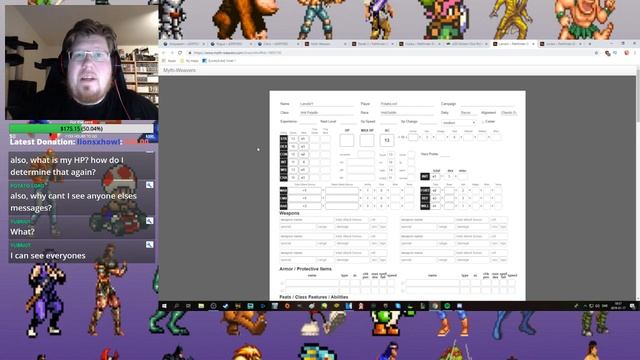Screen dimensions: 640x360
Task: Open the size dropdown showing medium
Action: [x=459, y=122]
